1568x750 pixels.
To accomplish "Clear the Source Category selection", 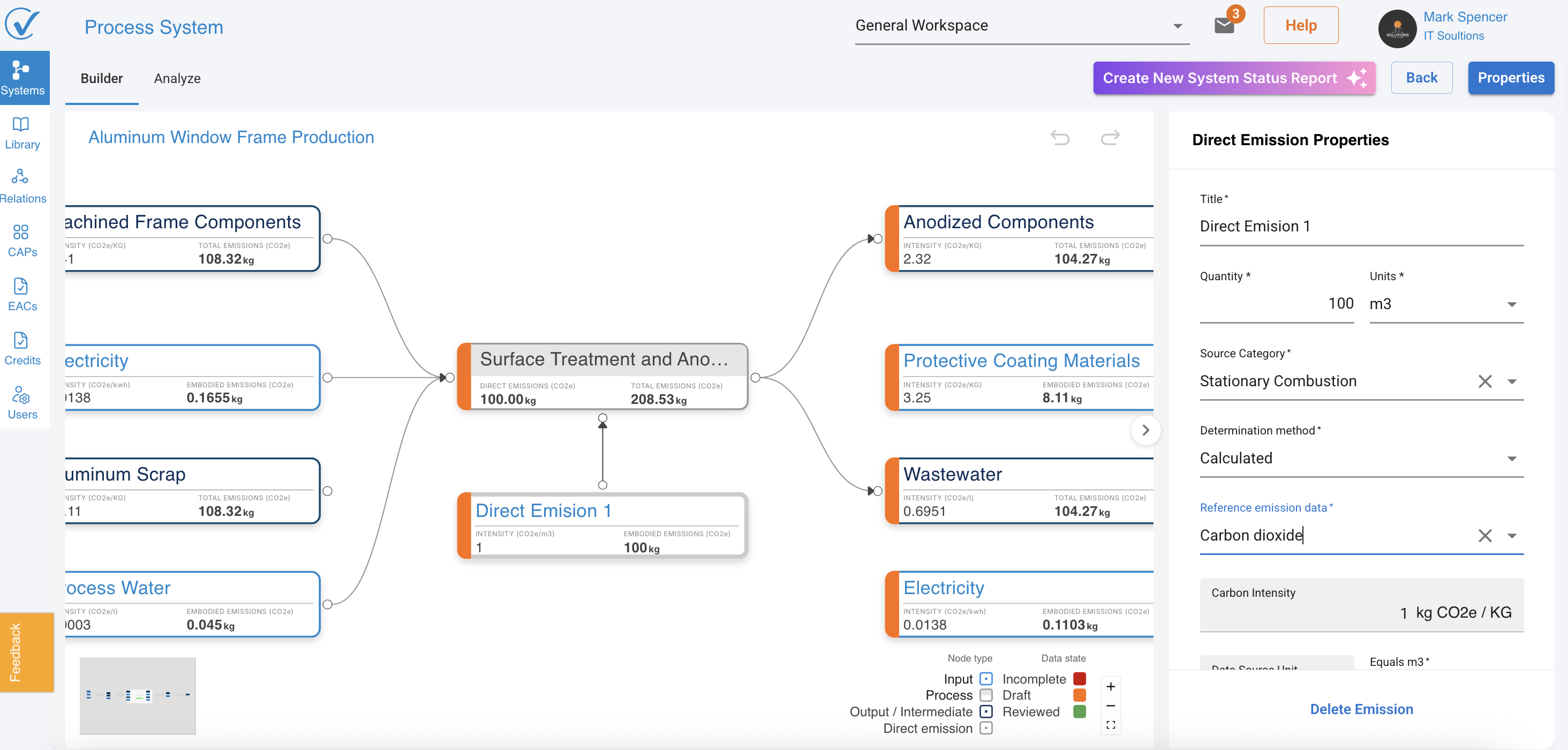I will coord(1484,381).
